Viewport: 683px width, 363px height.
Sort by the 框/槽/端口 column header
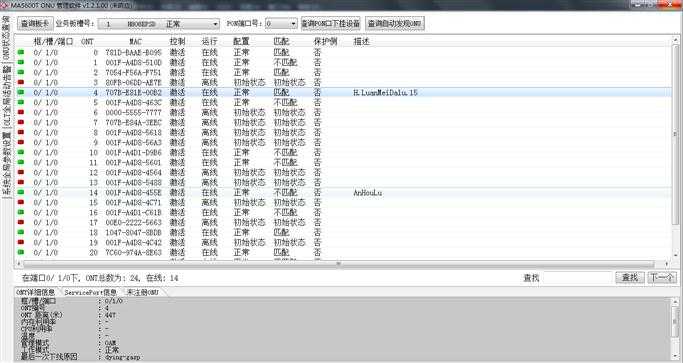[x=54, y=41]
